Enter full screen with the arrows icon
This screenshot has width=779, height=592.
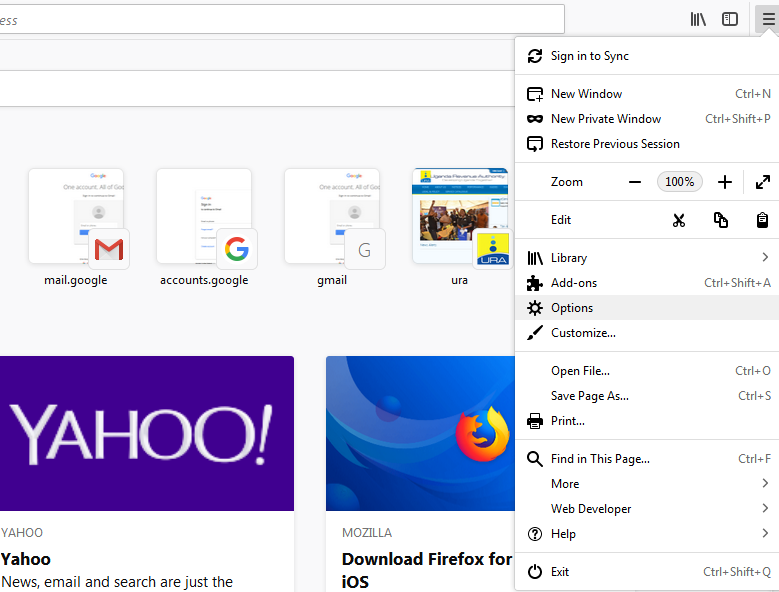pos(763,182)
